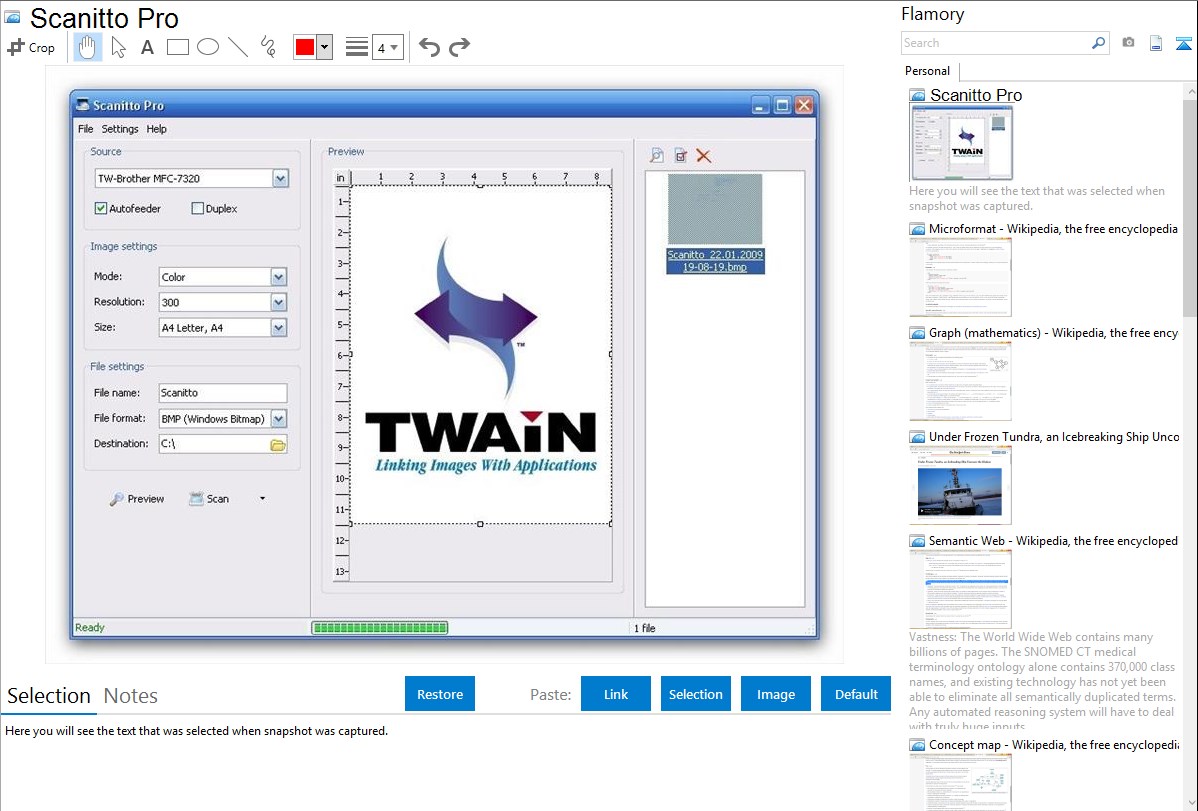Switch to the Notes tab

131,696
